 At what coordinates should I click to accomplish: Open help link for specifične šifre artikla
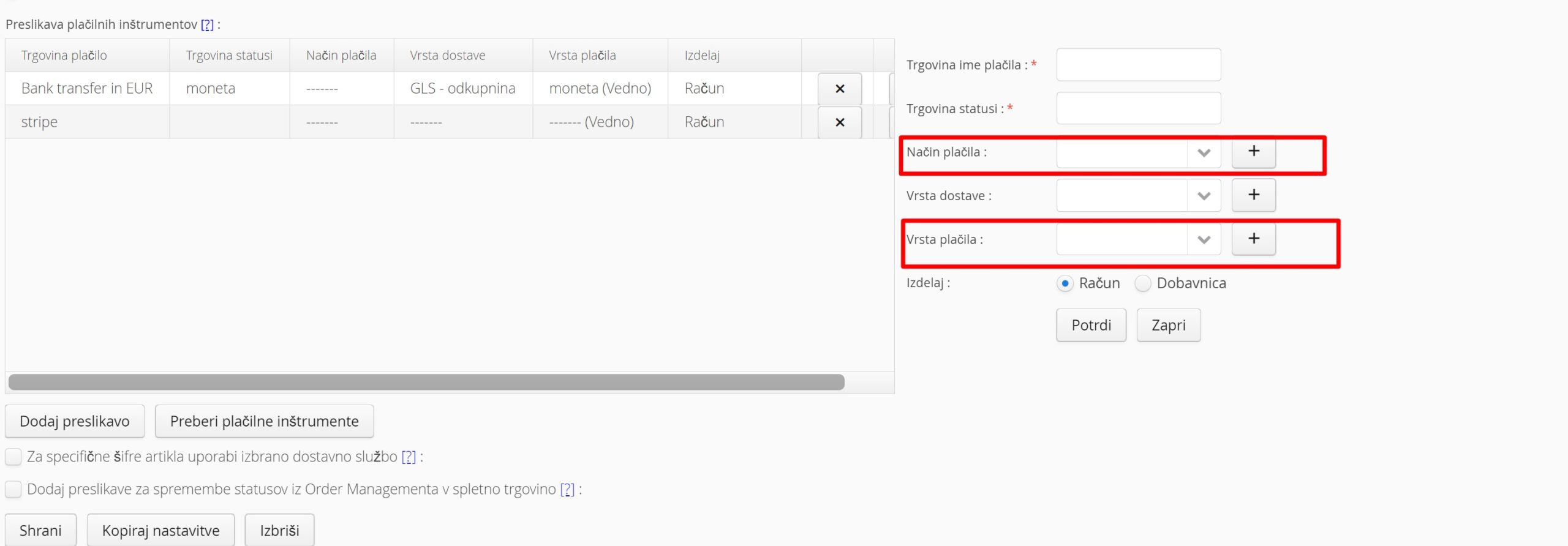click(x=409, y=457)
